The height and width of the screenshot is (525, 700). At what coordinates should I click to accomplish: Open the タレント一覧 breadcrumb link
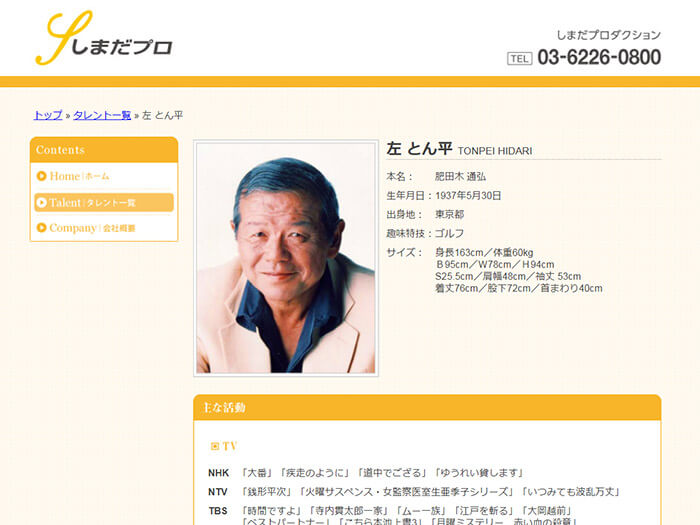102,115
